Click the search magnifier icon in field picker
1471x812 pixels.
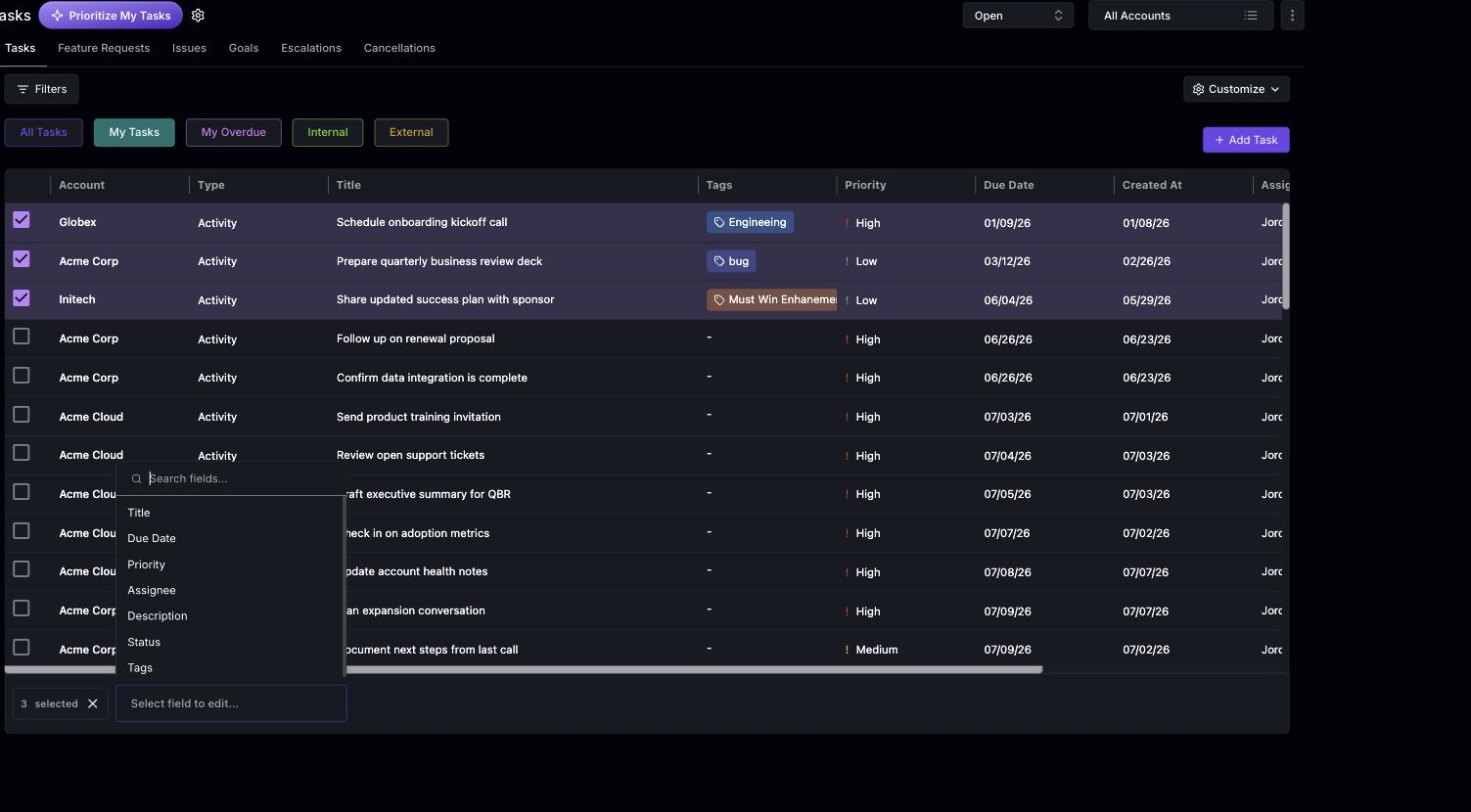coord(137,478)
